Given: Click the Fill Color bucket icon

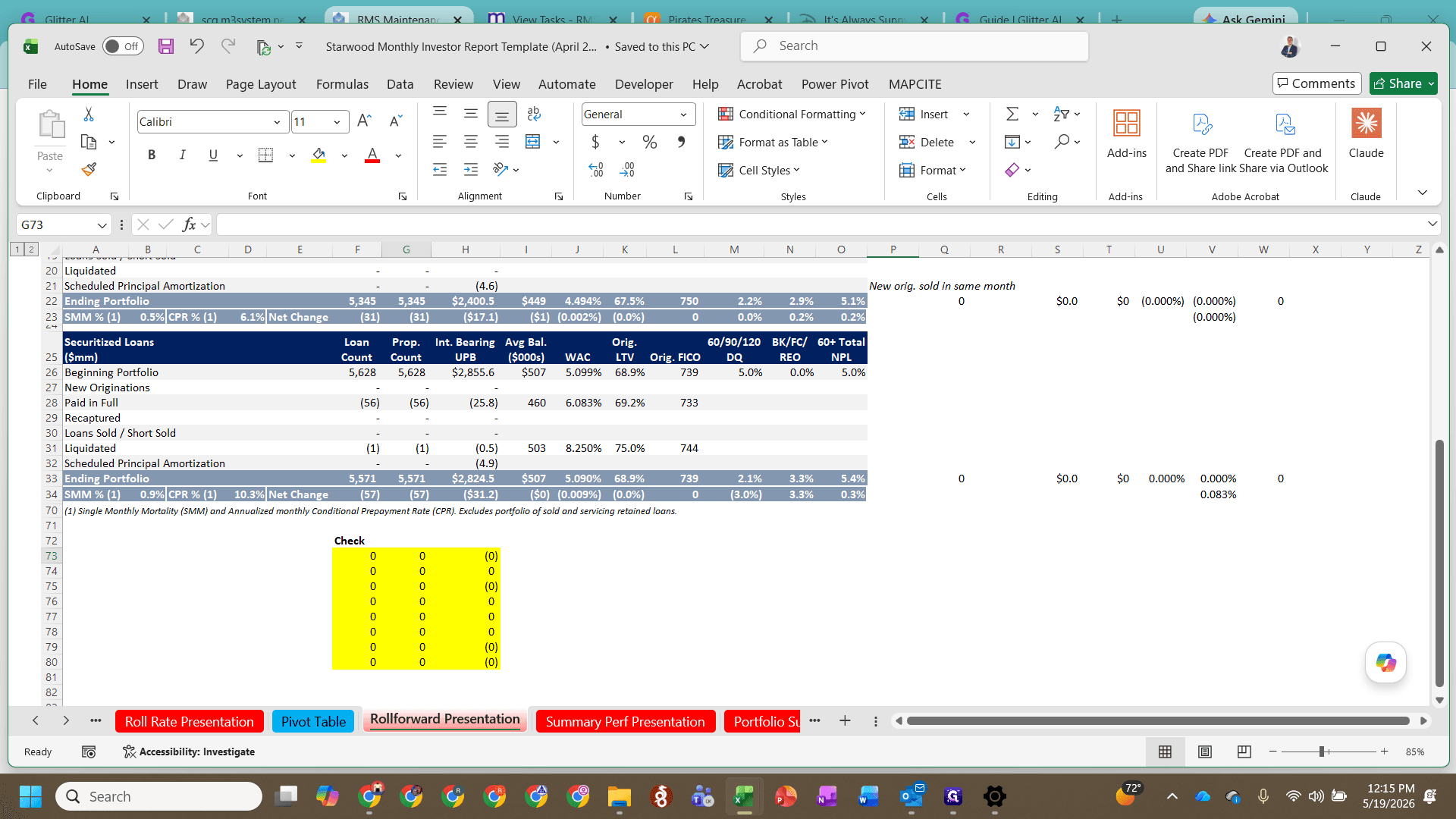Looking at the screenshot, I should click(x=318, y=155).
